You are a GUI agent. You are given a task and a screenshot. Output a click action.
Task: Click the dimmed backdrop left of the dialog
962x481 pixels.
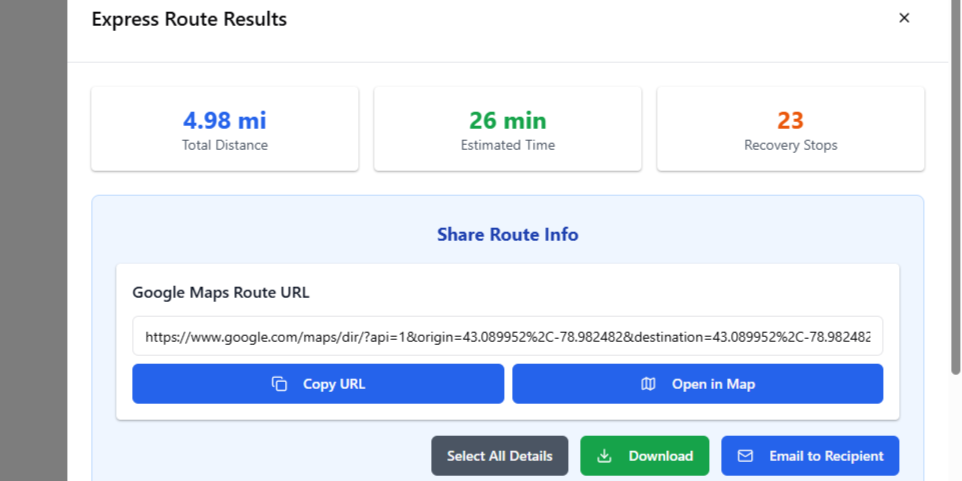click(33, 240)
